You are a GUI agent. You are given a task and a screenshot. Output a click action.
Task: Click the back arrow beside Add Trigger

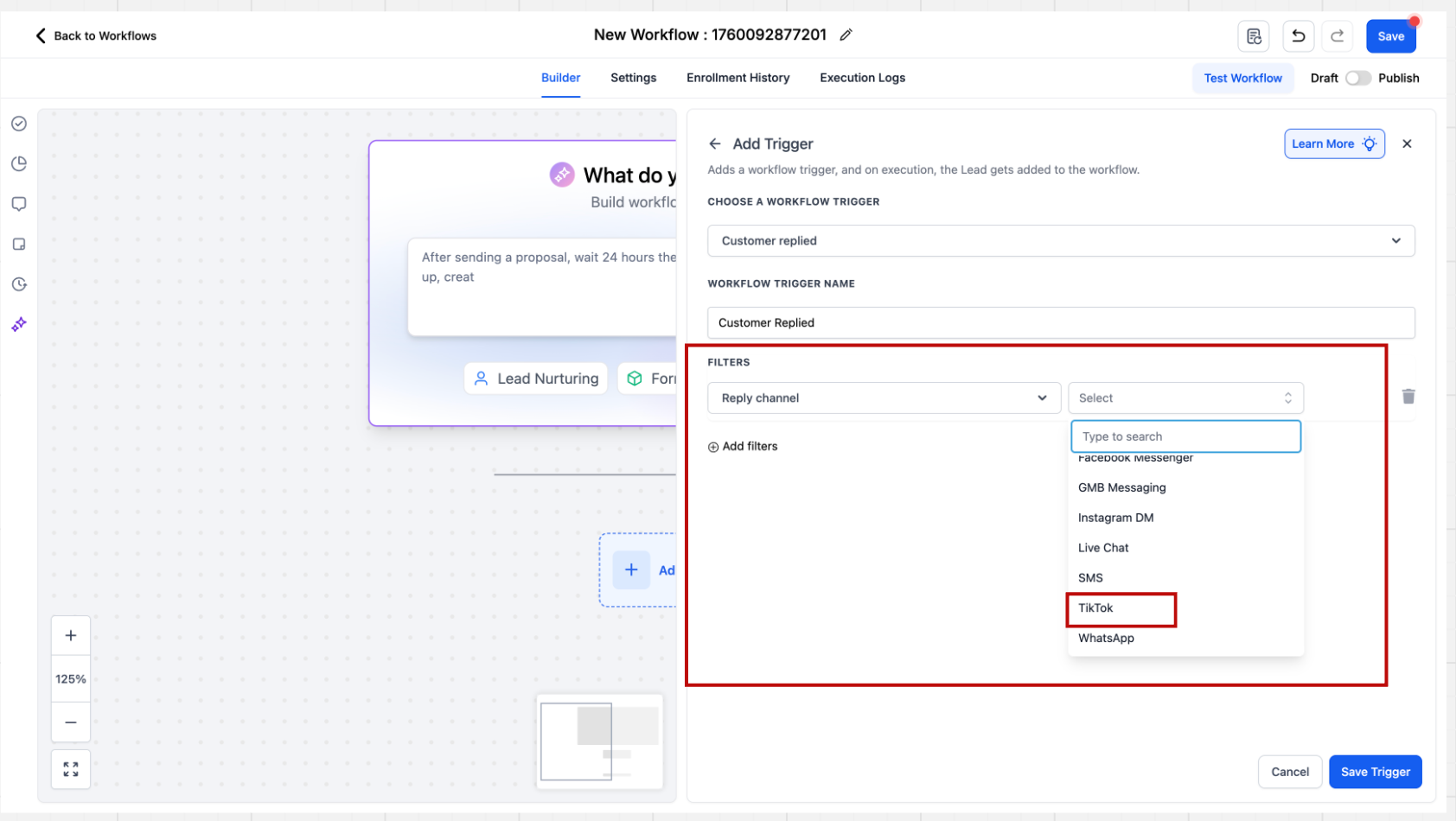714,144
